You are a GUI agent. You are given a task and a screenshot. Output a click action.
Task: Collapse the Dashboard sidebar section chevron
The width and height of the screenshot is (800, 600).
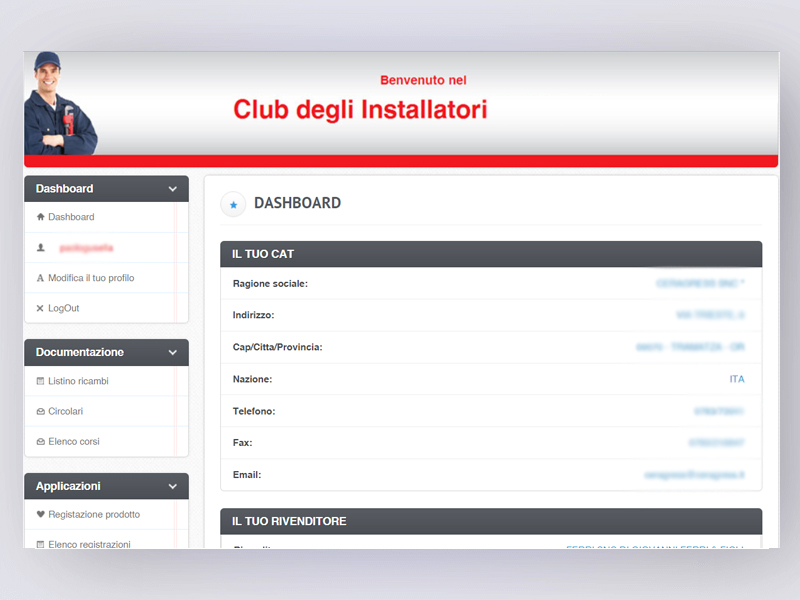click(173, 189)
